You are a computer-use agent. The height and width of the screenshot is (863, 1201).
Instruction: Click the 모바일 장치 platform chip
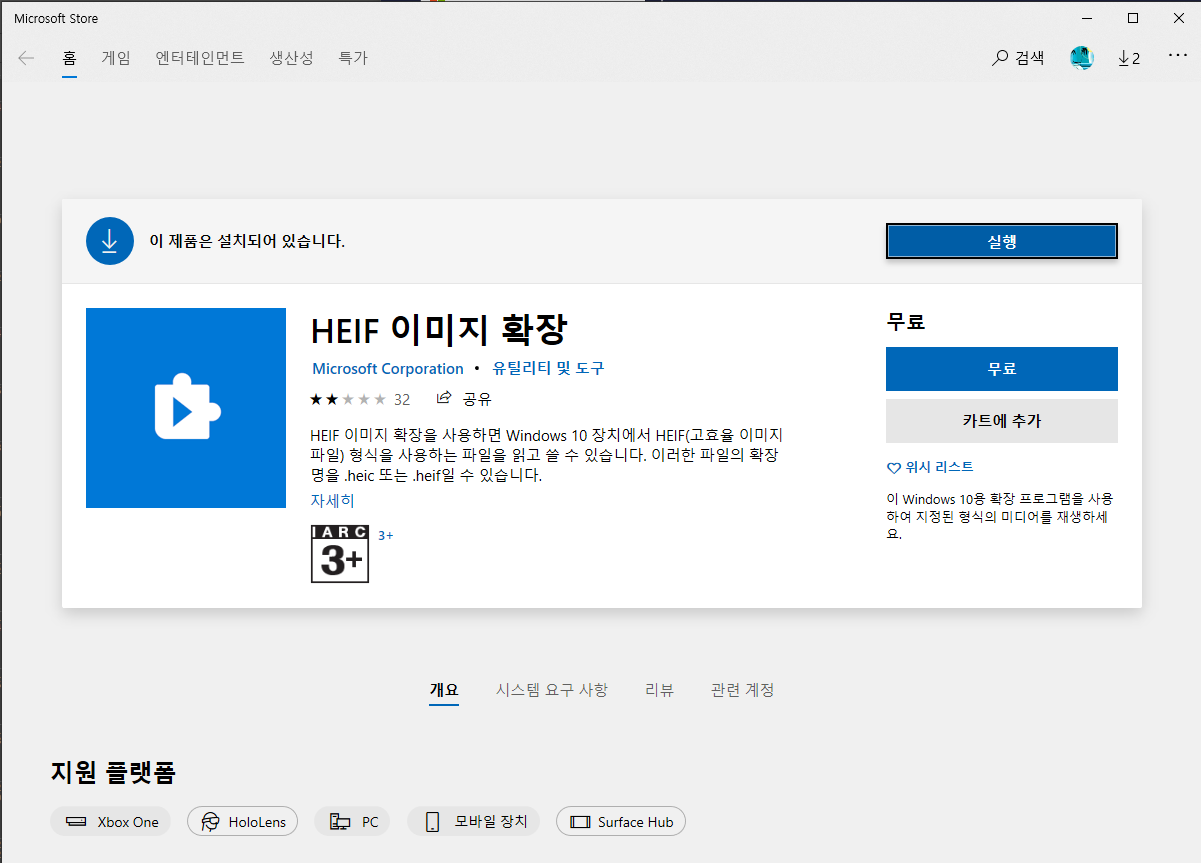click(474, 822)
